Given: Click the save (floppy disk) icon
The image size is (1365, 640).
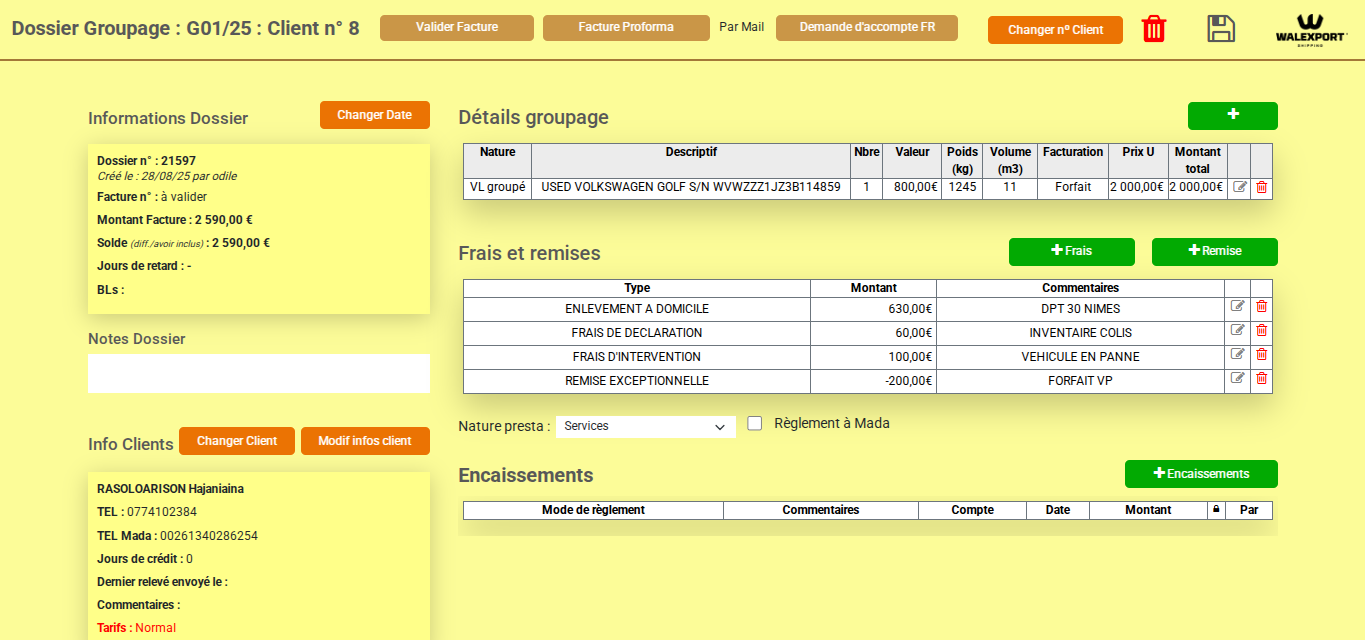Looking at the screenshot, I should (1221, 29).
